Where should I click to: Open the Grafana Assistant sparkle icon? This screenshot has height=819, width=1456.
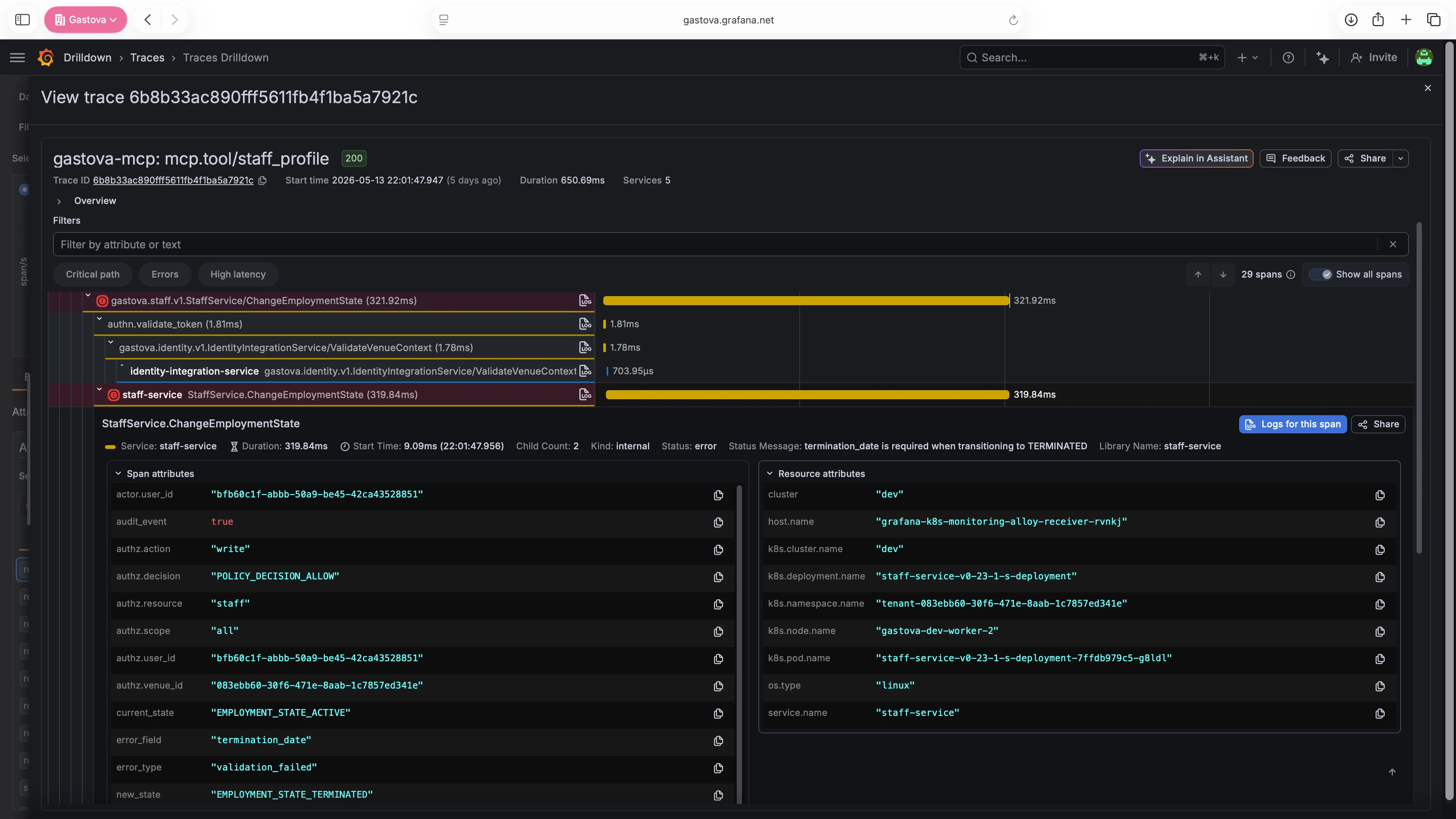click(x=1323, y=58)
